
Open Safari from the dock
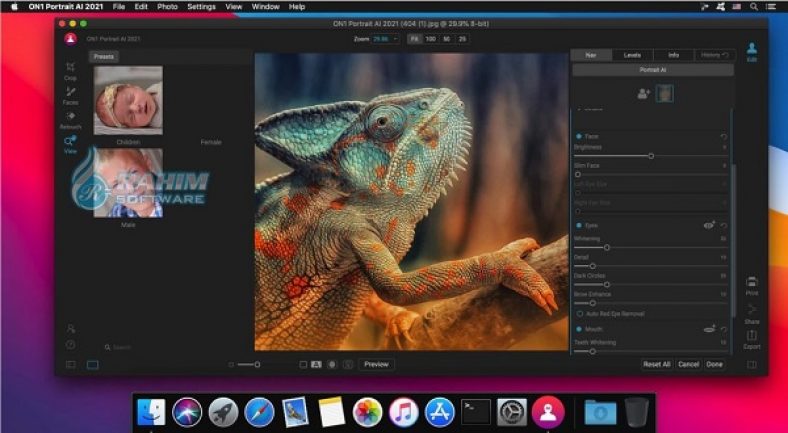259,412
